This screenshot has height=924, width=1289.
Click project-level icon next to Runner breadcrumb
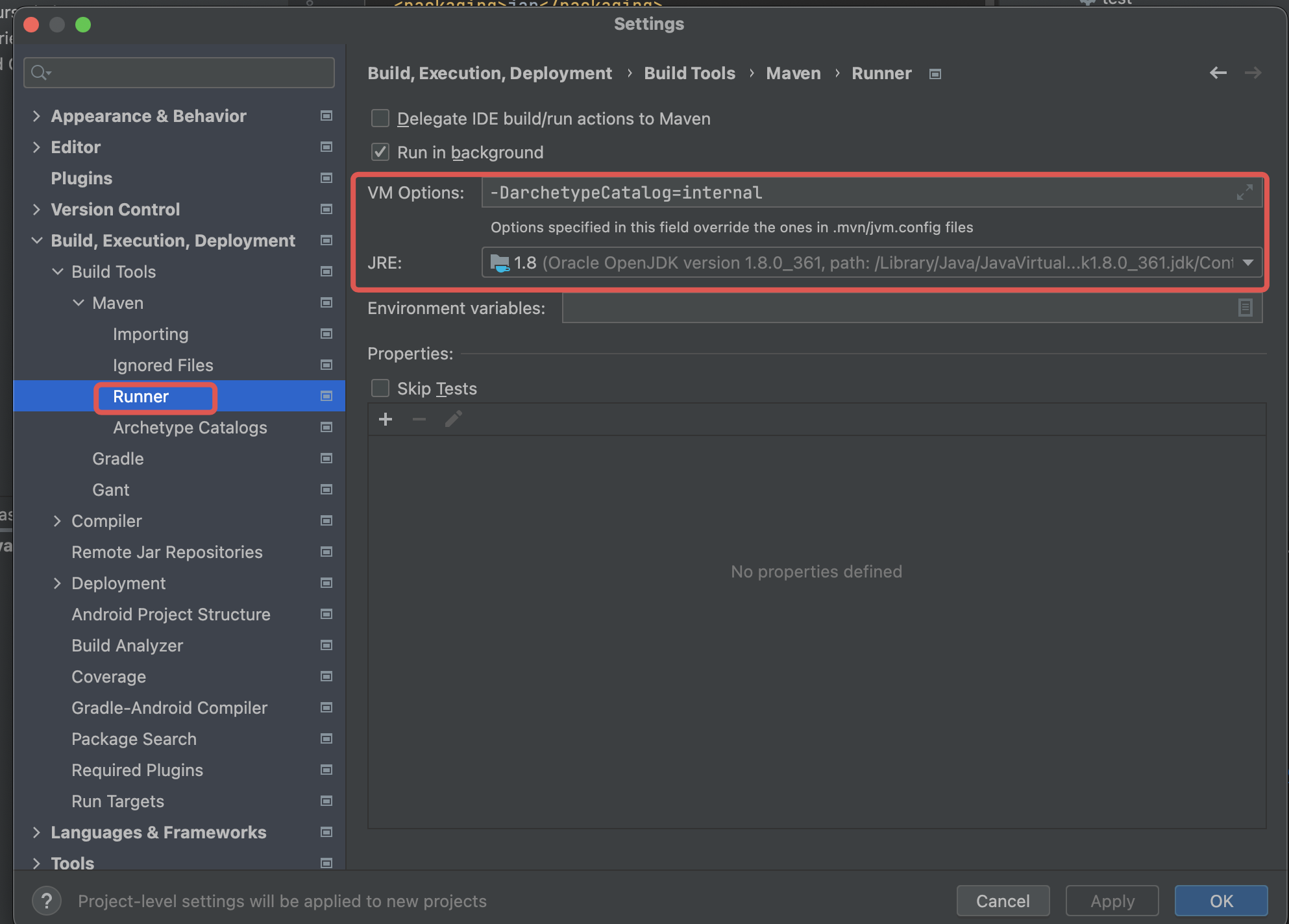tap(935, 74)
